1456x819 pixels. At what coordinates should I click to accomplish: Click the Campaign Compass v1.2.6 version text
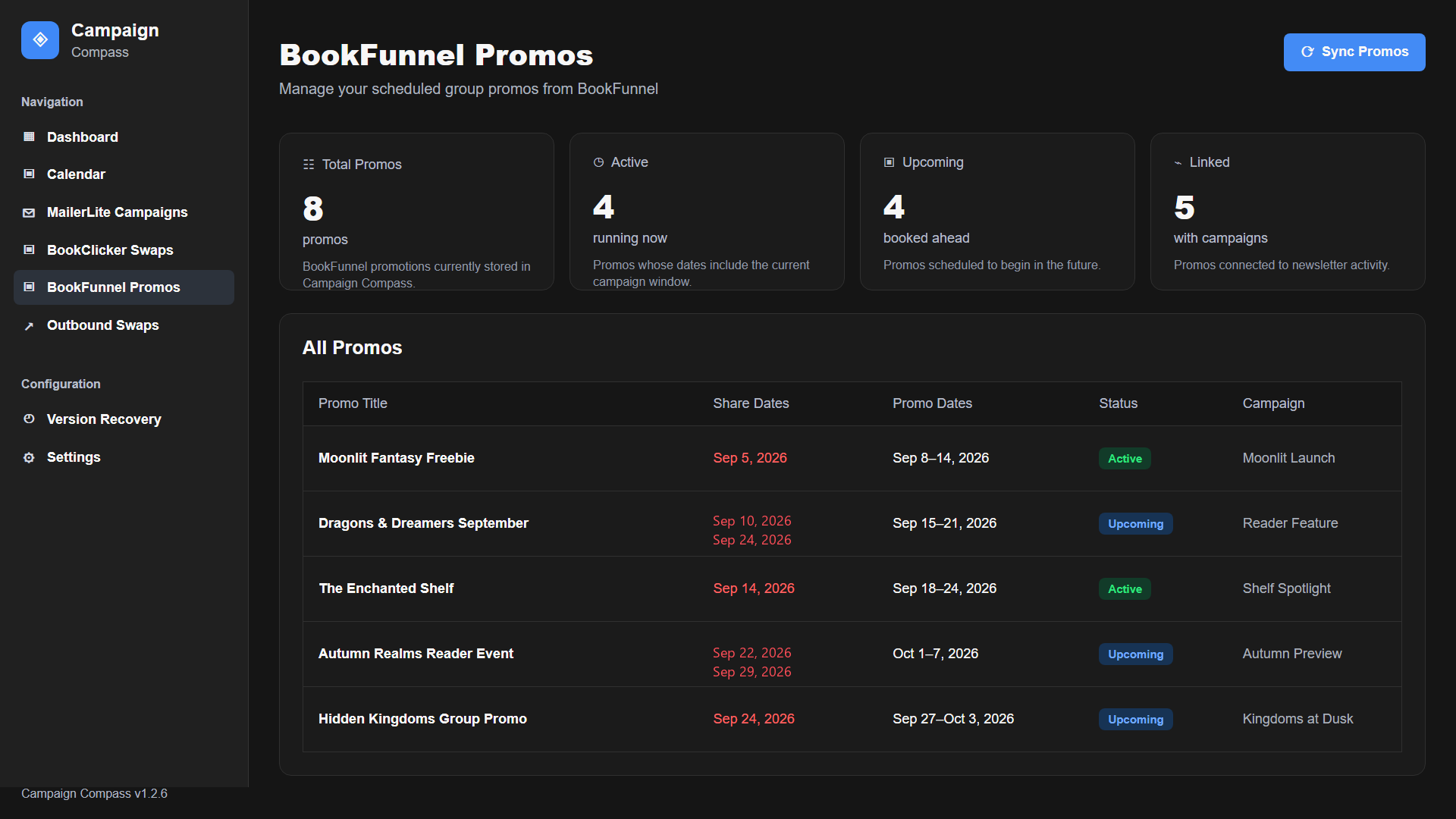94,793
